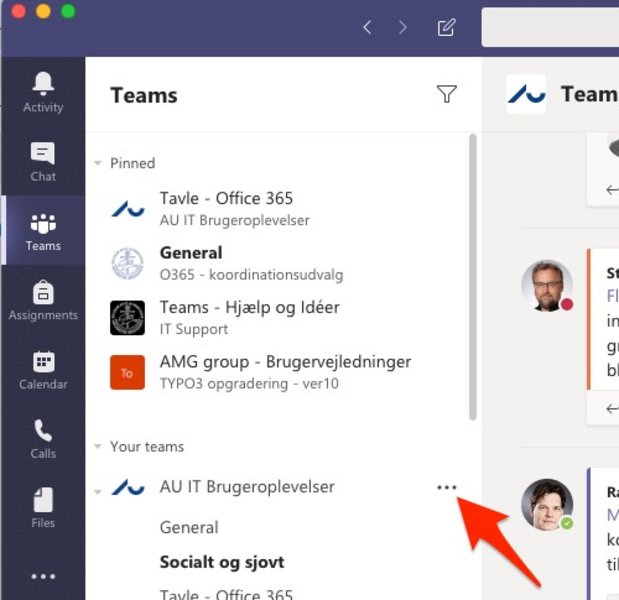Viewport: 619px width, 600px height.
Task: View profile of bearded man with glasses
Action: coord(547,286)
